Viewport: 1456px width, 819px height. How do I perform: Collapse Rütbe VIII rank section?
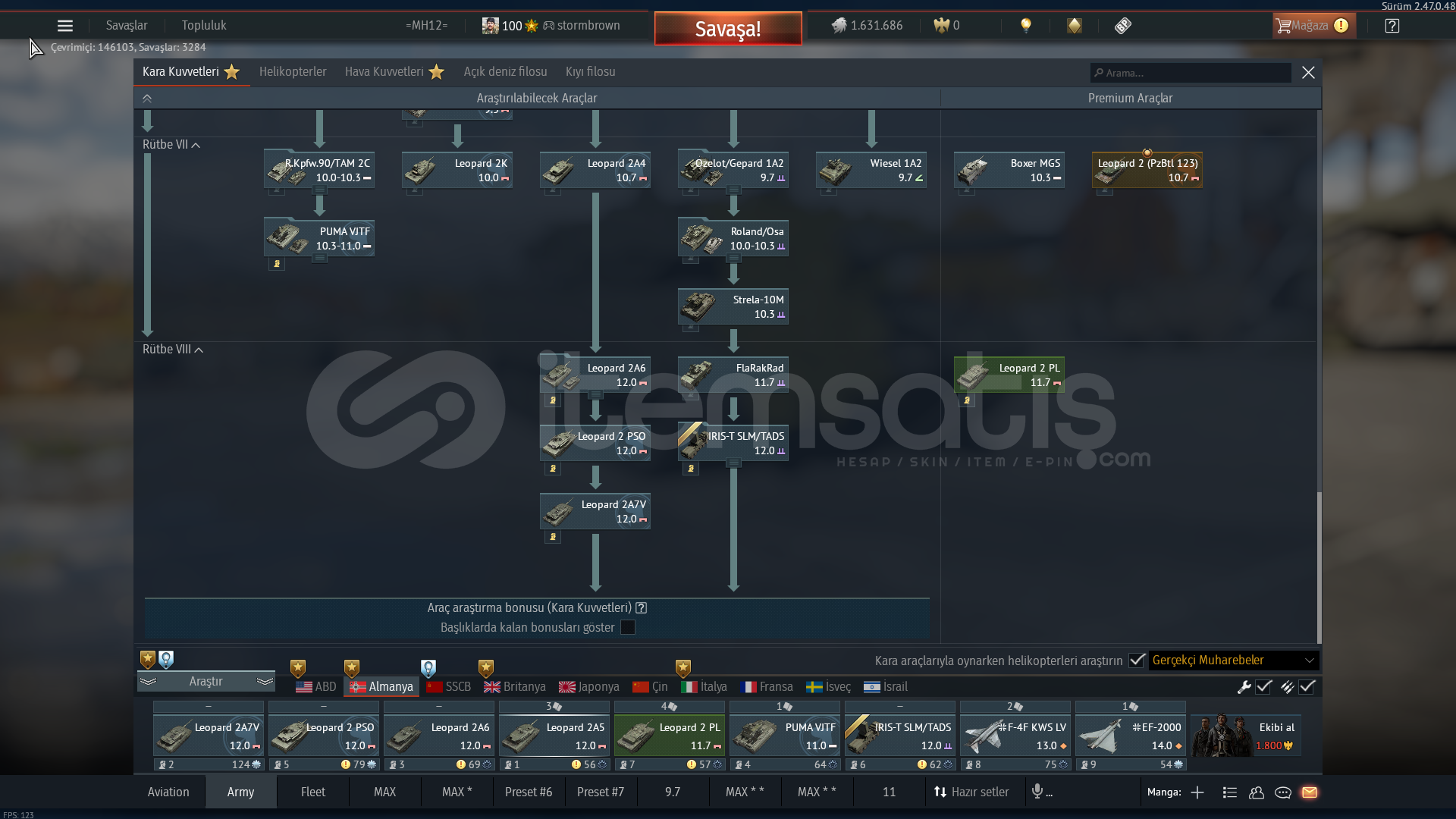pos(173,350)
